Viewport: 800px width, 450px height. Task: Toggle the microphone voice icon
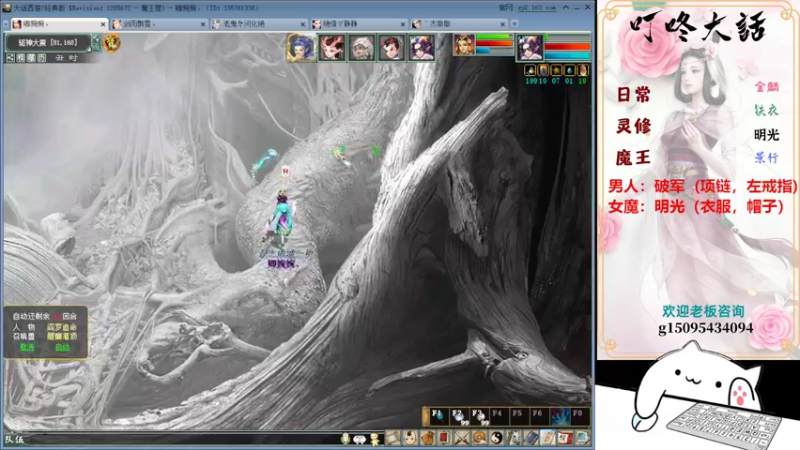[345, 438]
